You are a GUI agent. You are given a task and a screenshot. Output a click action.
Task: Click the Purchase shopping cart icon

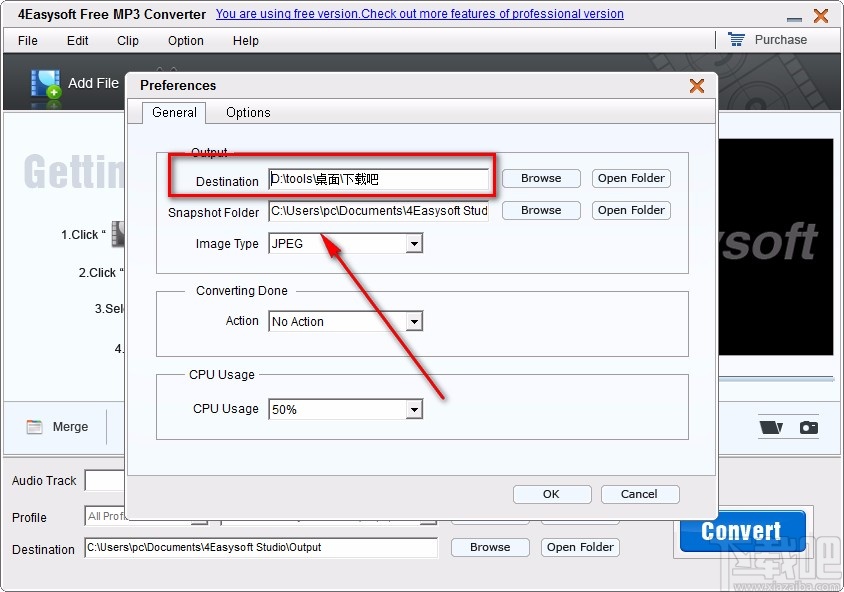tap(736, 39)
